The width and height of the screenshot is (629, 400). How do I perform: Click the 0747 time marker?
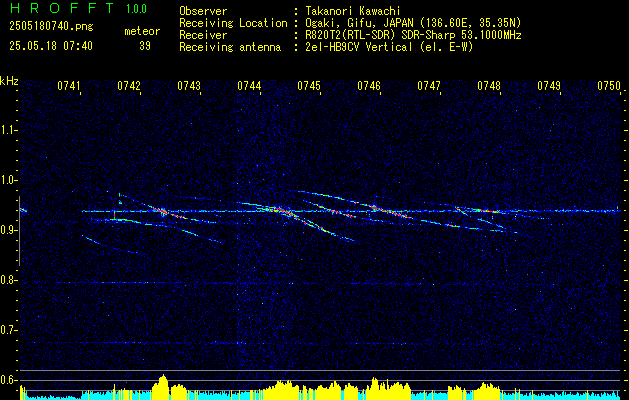(429, 86)
